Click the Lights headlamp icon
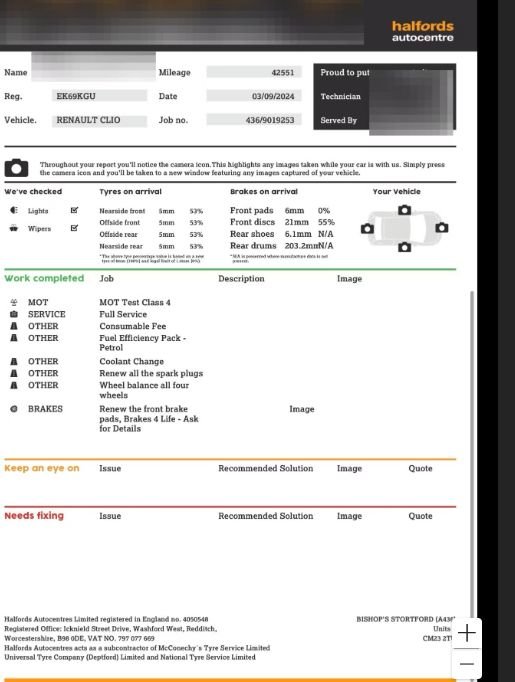The height and width of the screenshot is (682, 515). (x=14, y=211)
